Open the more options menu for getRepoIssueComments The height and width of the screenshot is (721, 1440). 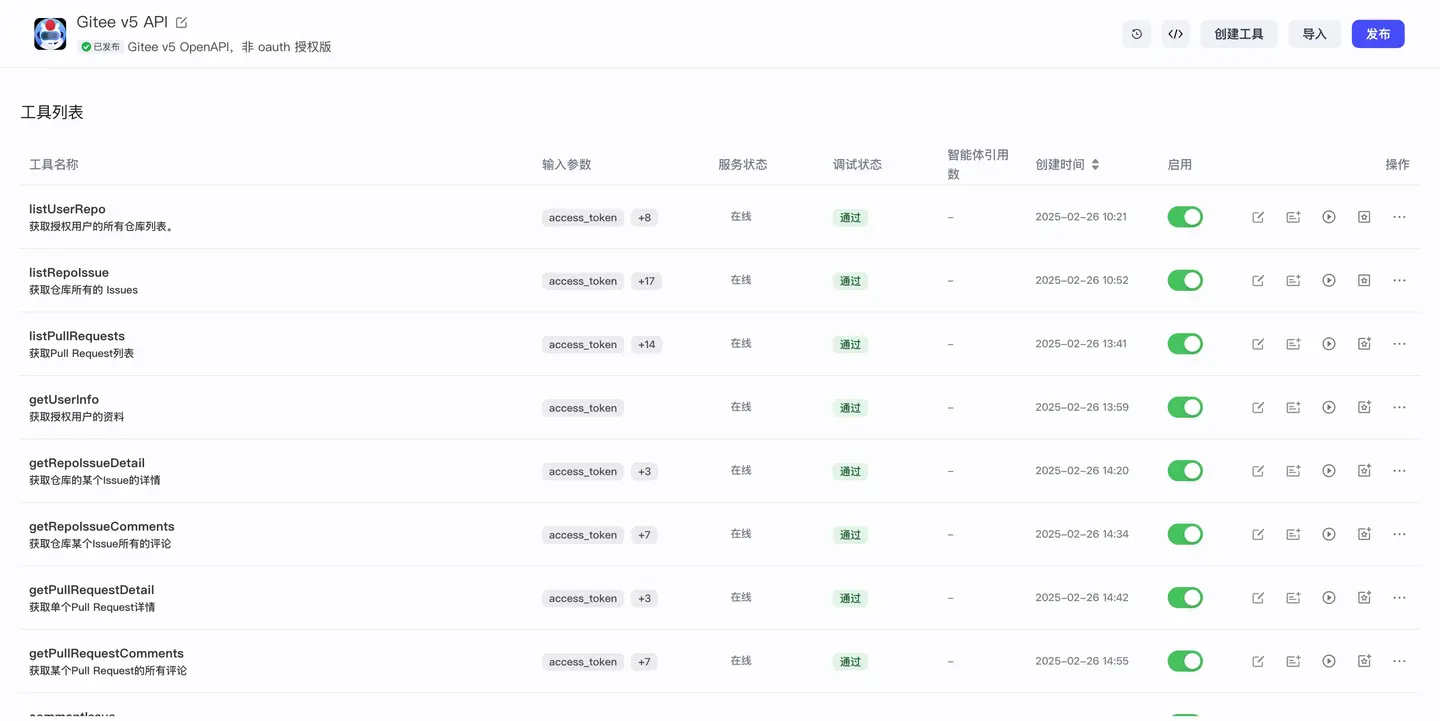1399,534
